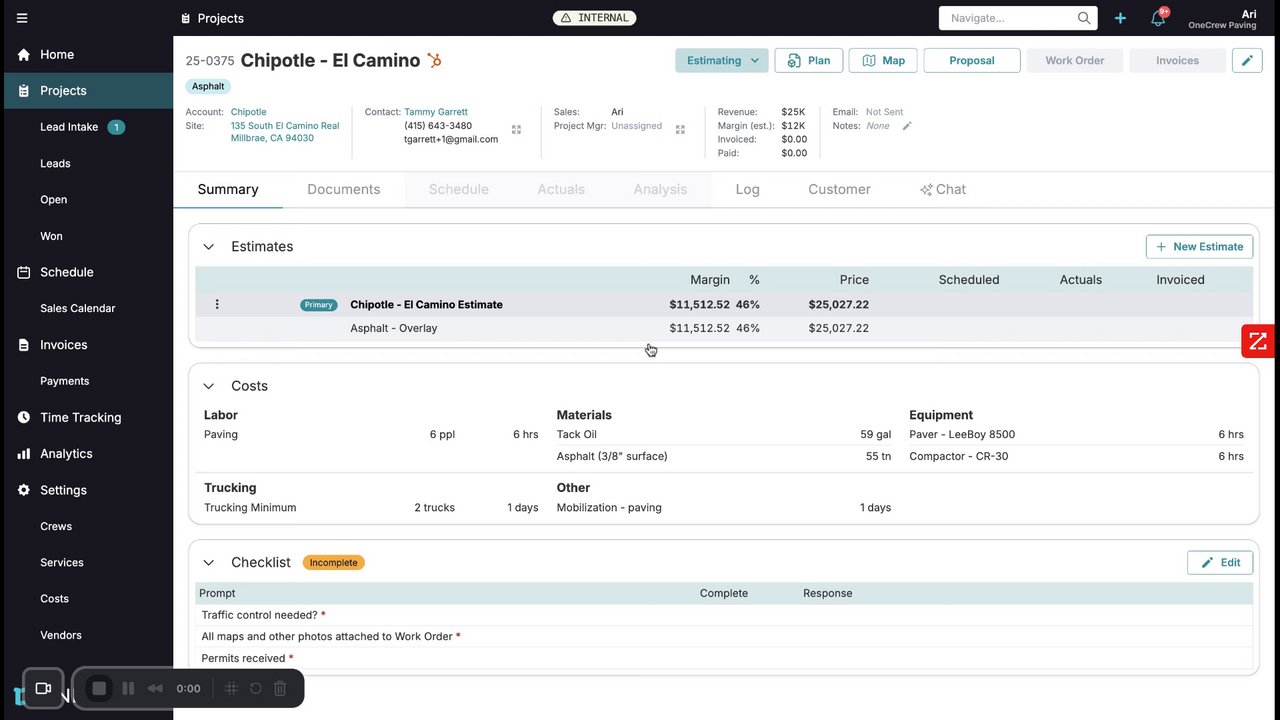Viewport: 1280px width, 720px height.
Task: Open the Customer tab
Action: (839, 190)
